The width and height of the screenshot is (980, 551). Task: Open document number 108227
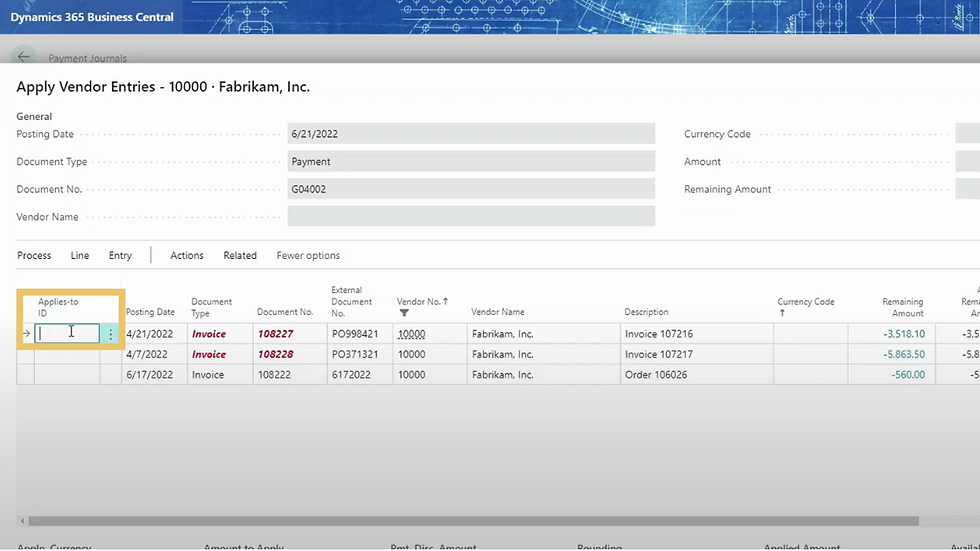click(276, 334)
